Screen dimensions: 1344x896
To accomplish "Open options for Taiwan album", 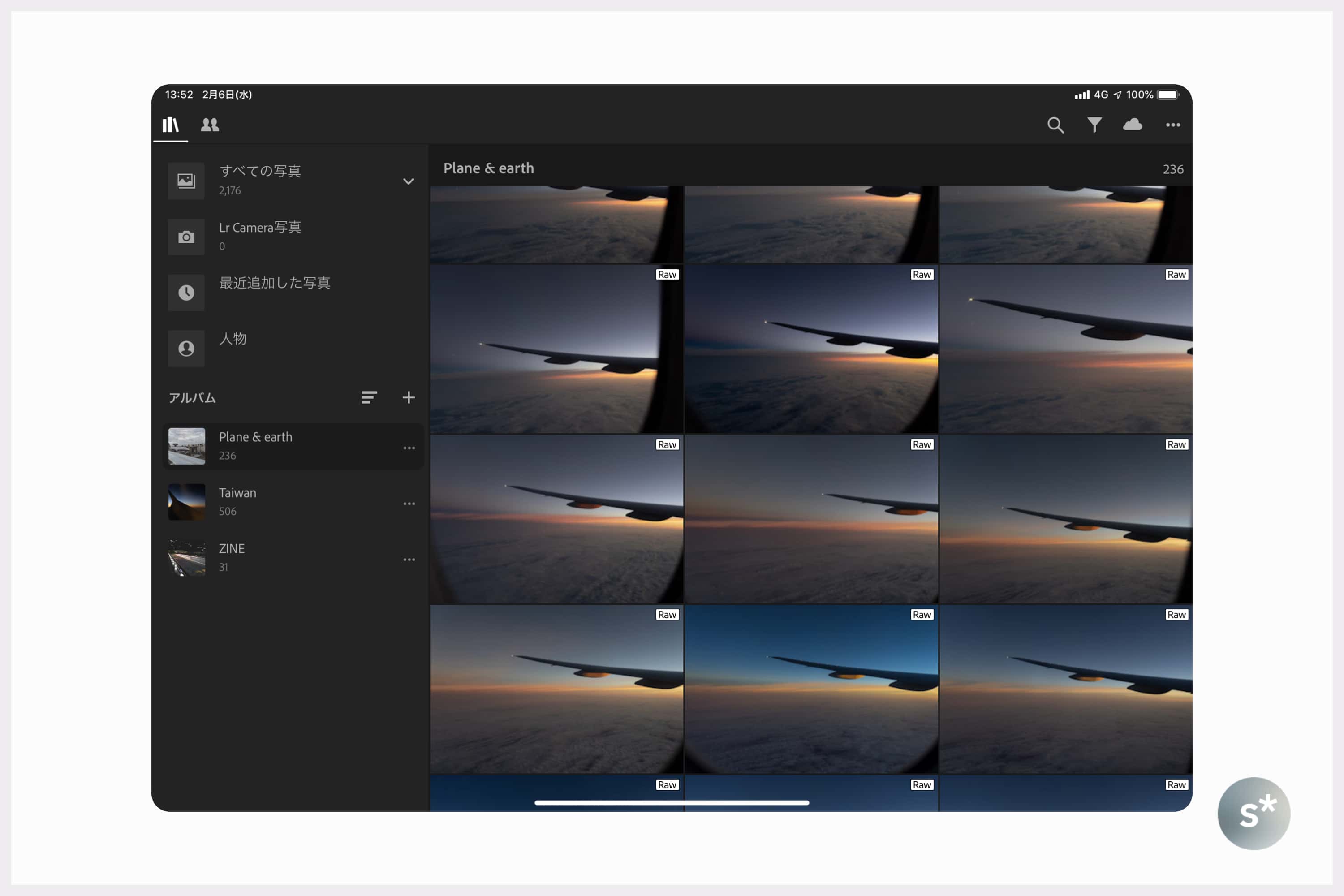I will [409, 504].
